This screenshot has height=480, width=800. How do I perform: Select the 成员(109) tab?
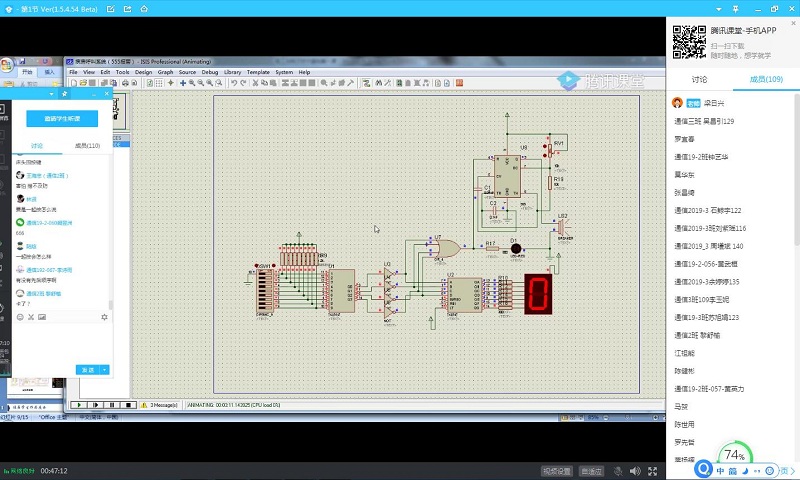766,79
